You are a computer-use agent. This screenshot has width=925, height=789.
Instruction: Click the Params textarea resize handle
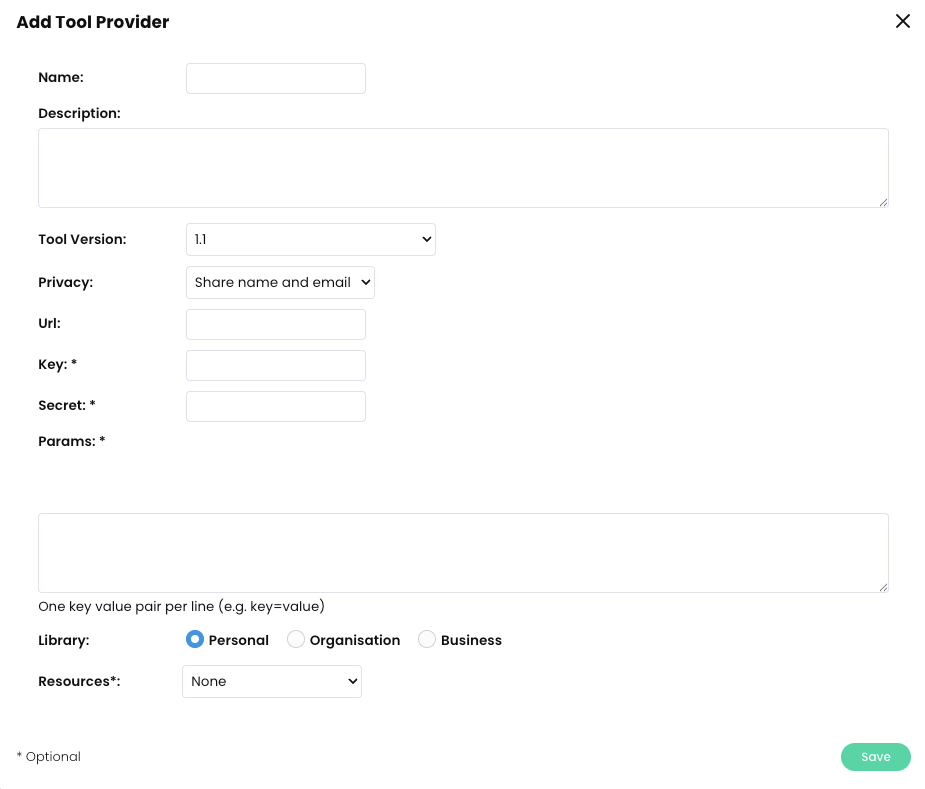point(884,589)
